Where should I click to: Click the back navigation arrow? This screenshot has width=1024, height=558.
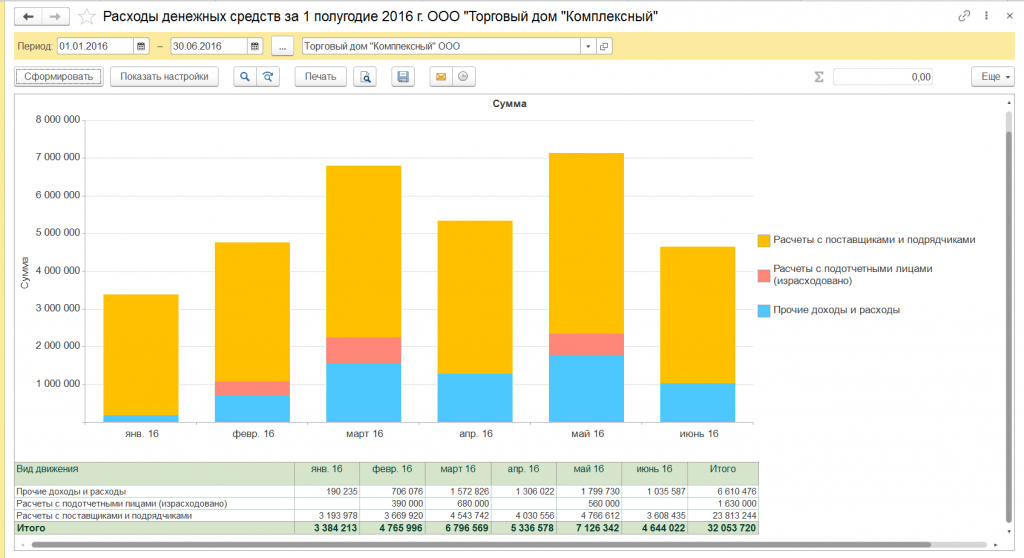coord(27,17)
